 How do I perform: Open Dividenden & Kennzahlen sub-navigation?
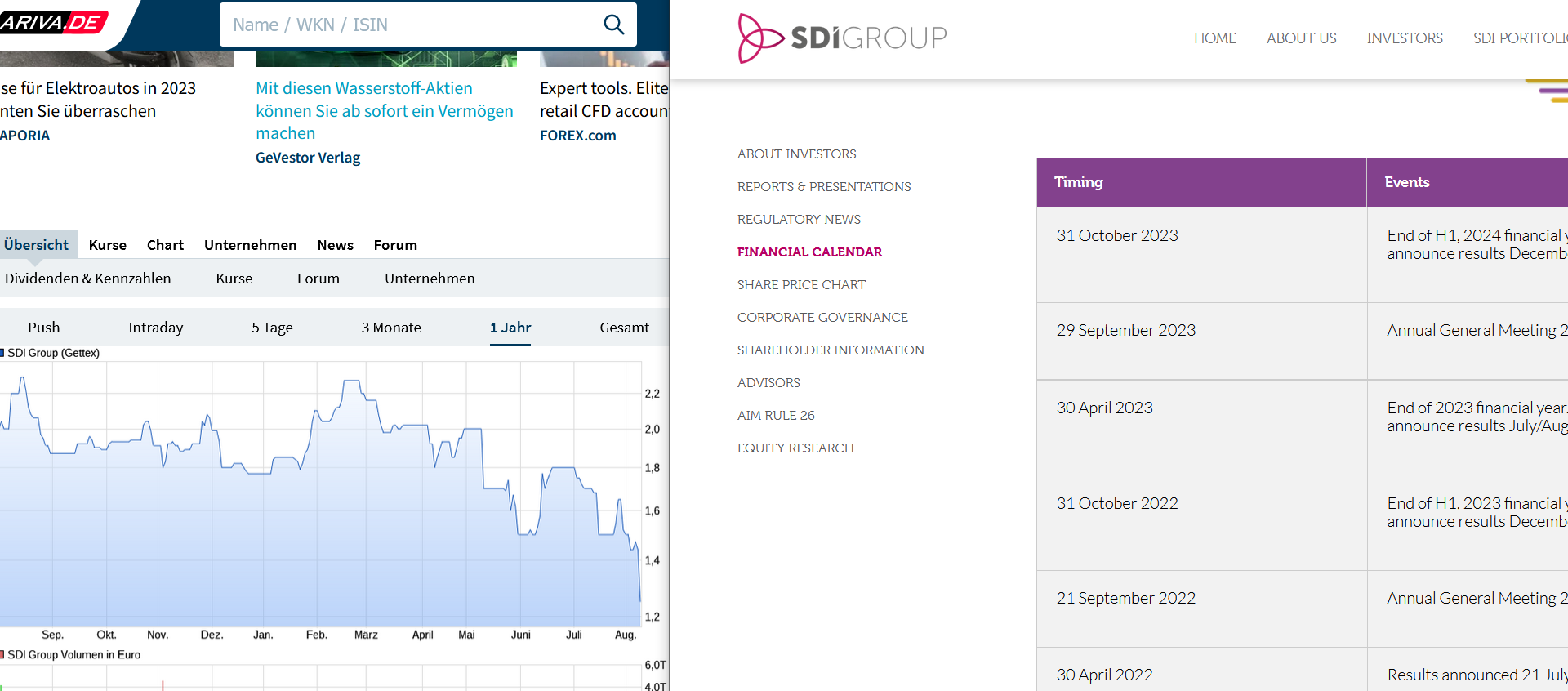click(88, 279)
